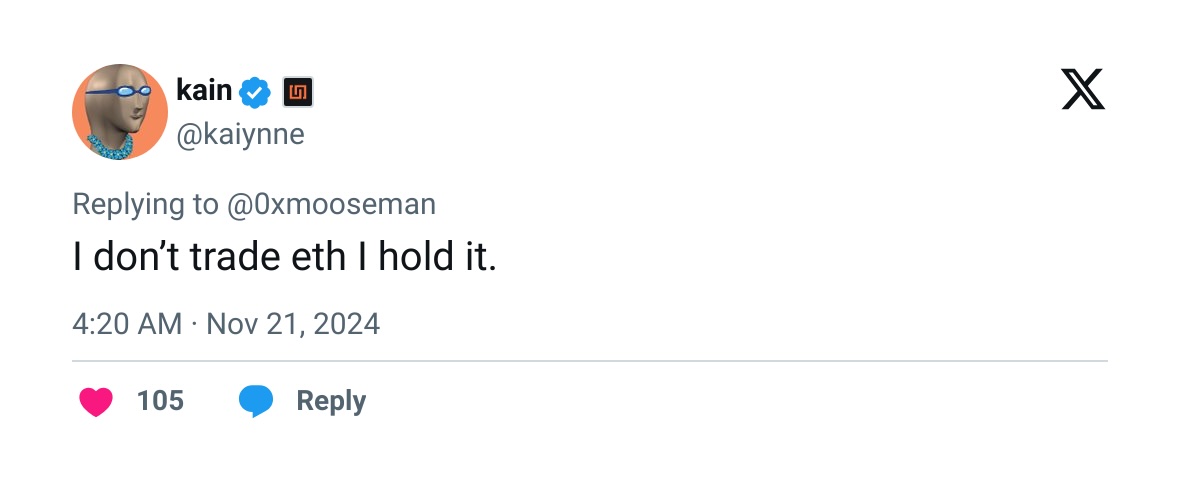Screen dimensions: 1180x482
Task: Visit the @kaiynne handle profile
Action: (x=240, y=134)
